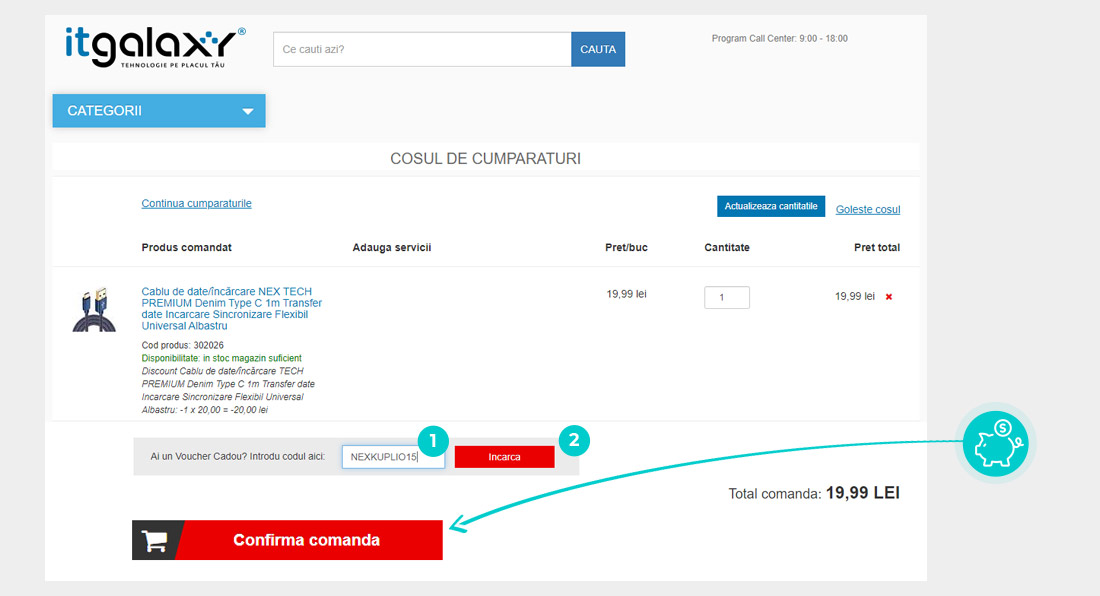
Task: Select the quantity field showing 1
Action: 727,297
